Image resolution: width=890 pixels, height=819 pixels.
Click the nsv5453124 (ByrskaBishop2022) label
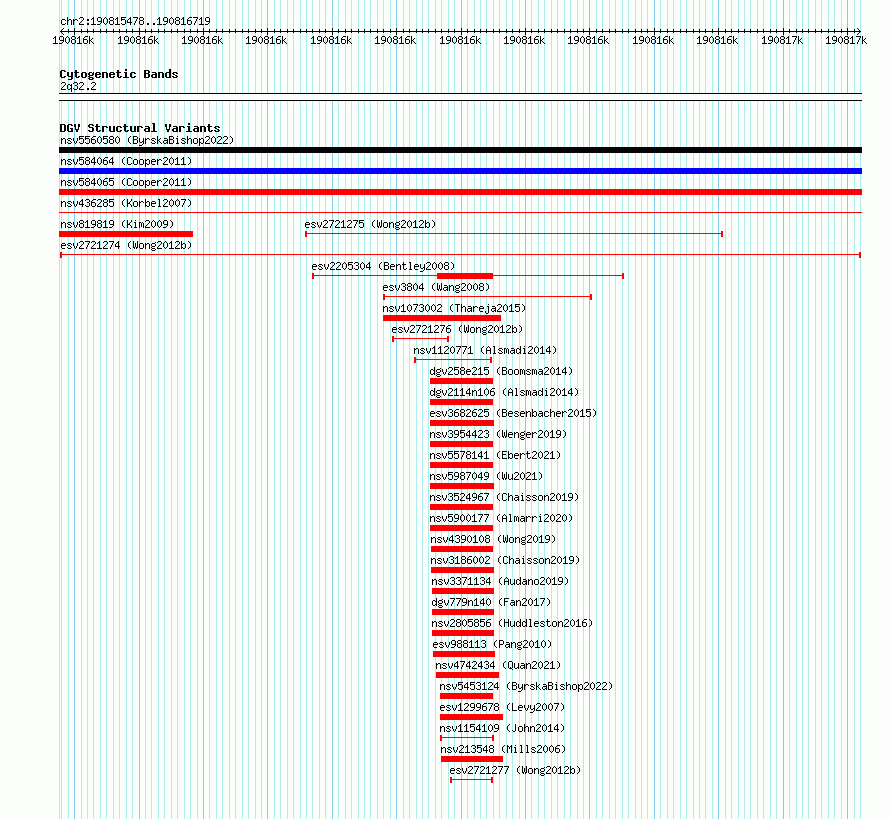[x=526, y=686]
